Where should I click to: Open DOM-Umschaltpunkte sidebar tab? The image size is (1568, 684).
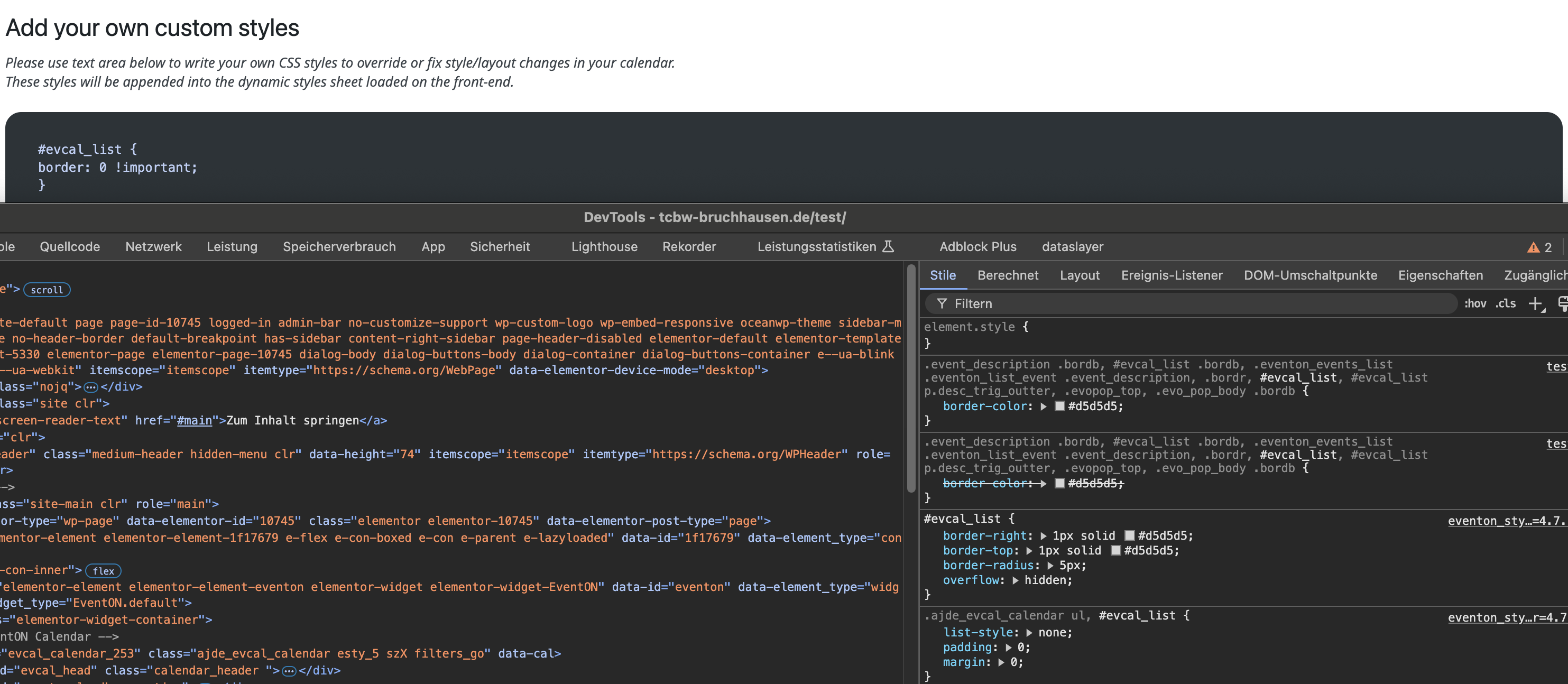pyautogui.click(x=1310, y=275)
